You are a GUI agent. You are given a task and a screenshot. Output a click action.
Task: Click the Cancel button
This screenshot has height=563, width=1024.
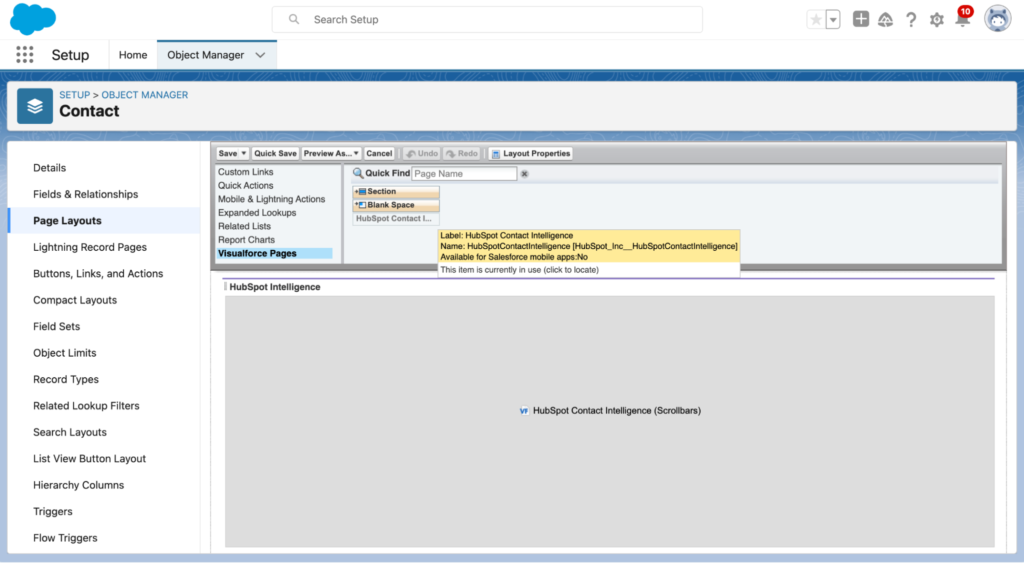coord(379,153)
